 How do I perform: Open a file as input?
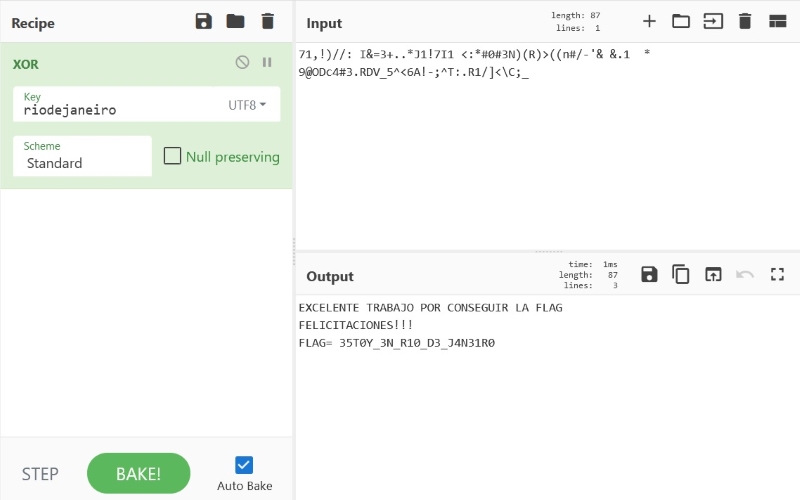(x=713, y=21)
